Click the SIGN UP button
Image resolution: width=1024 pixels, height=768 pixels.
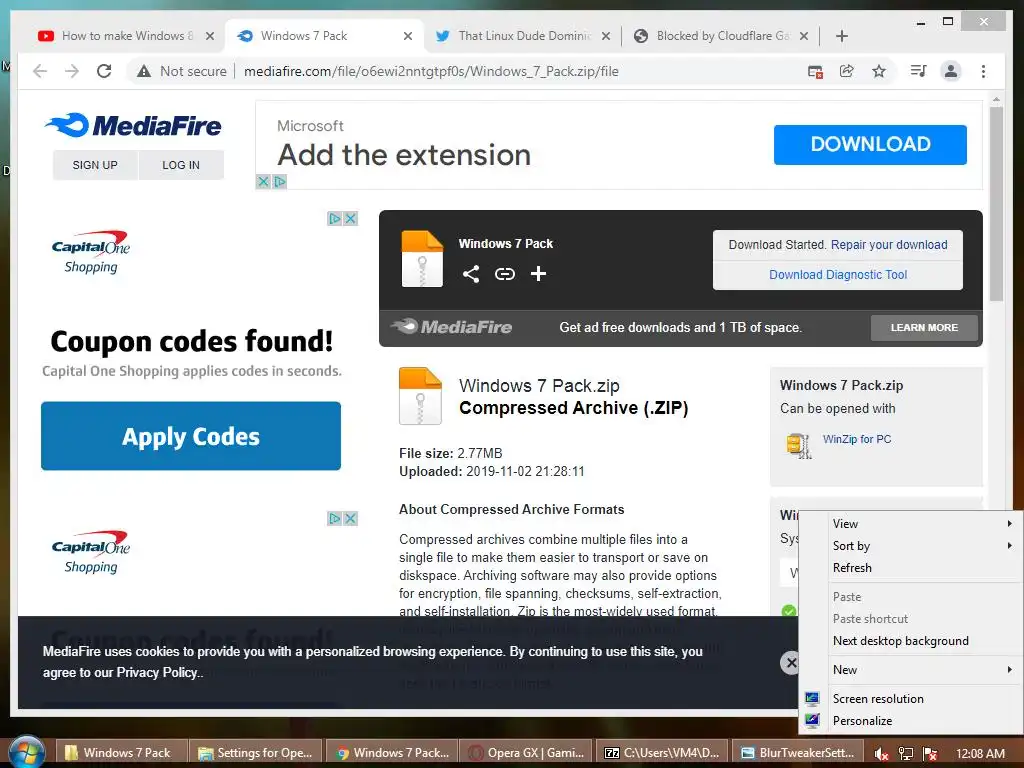(x=95, y=165)
